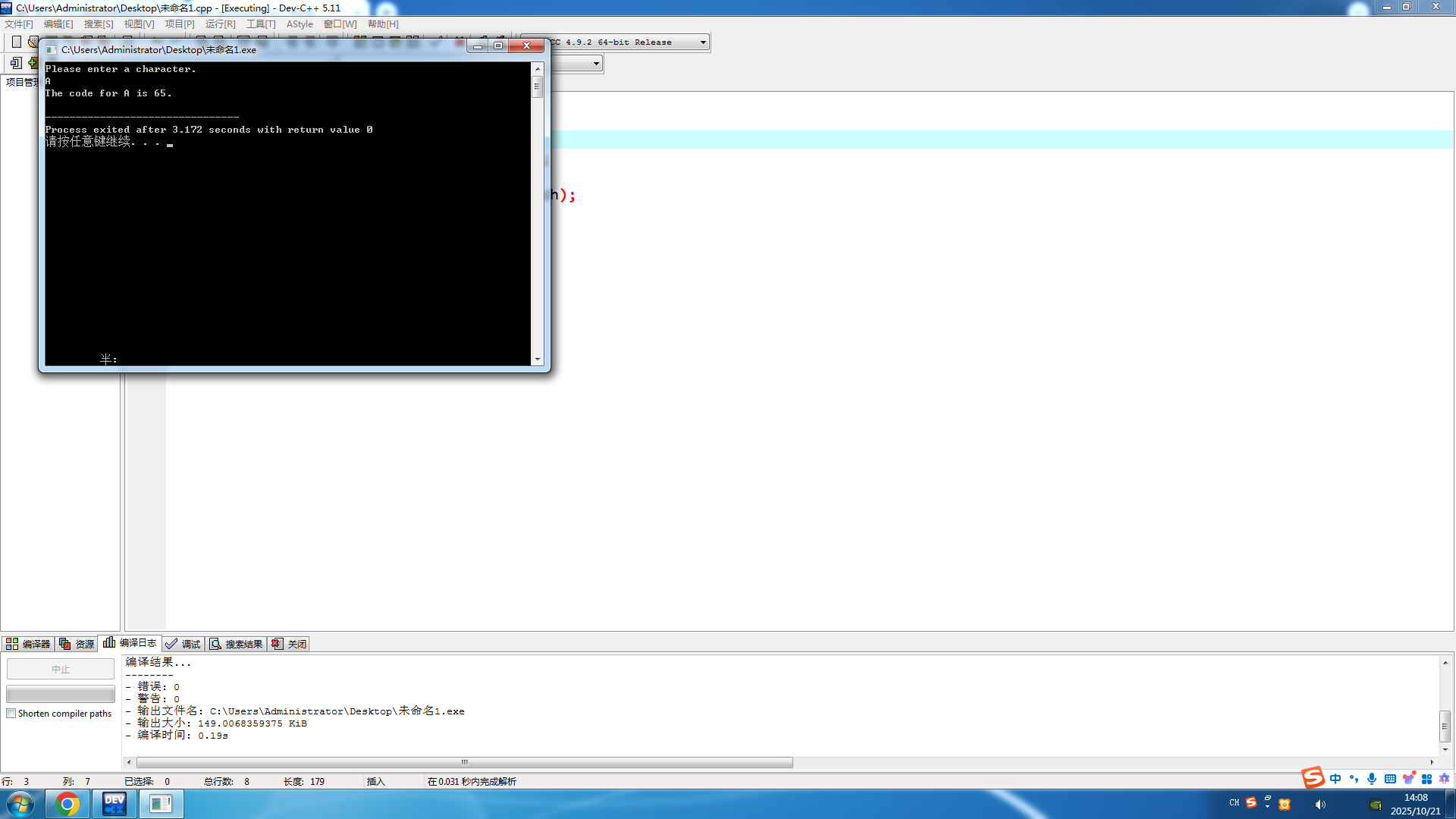Click the NVIDIA tray icon
1456x819 pixels.
1375,805
